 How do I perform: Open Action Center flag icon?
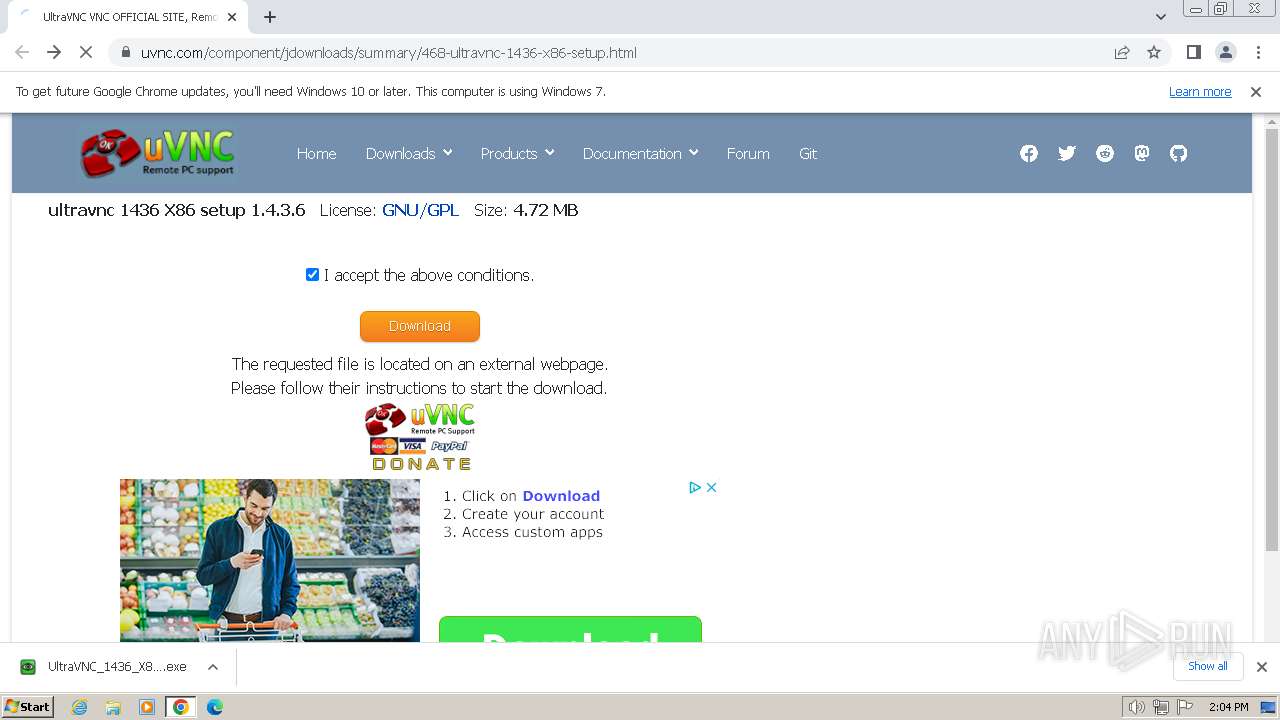pos(1184,707)
